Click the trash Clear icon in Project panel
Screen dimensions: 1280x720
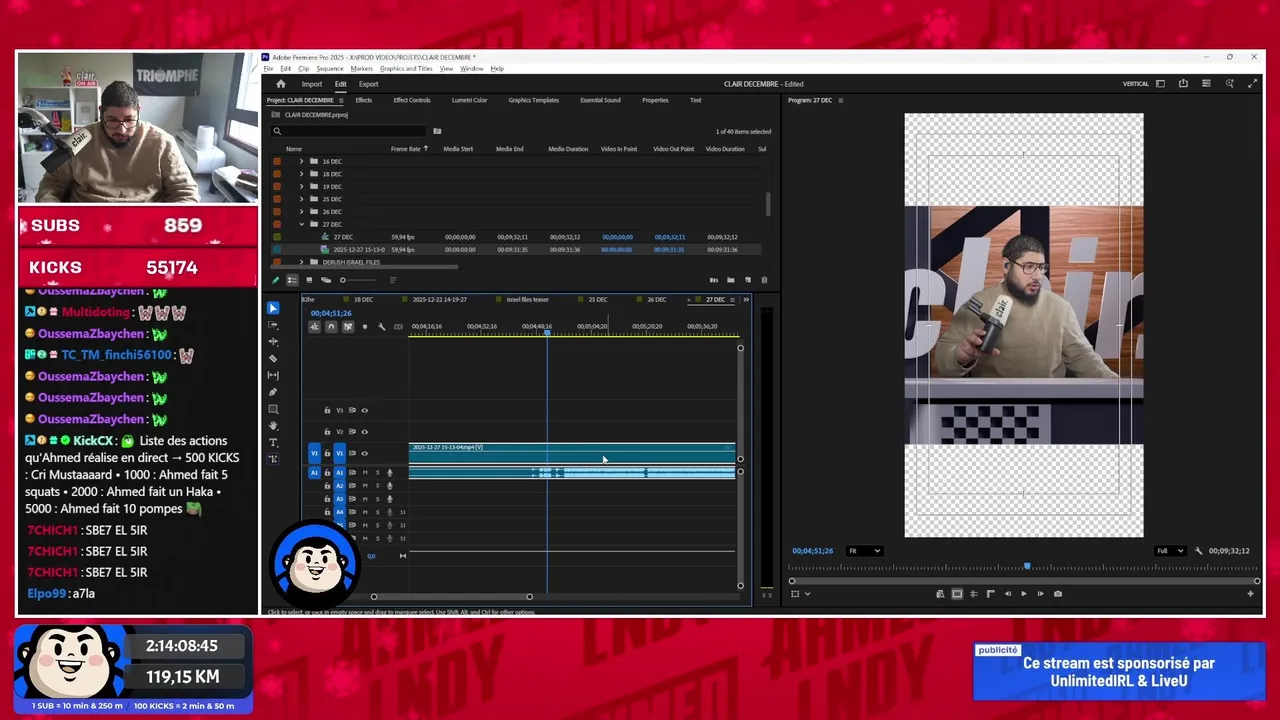(x=765, y=280)
